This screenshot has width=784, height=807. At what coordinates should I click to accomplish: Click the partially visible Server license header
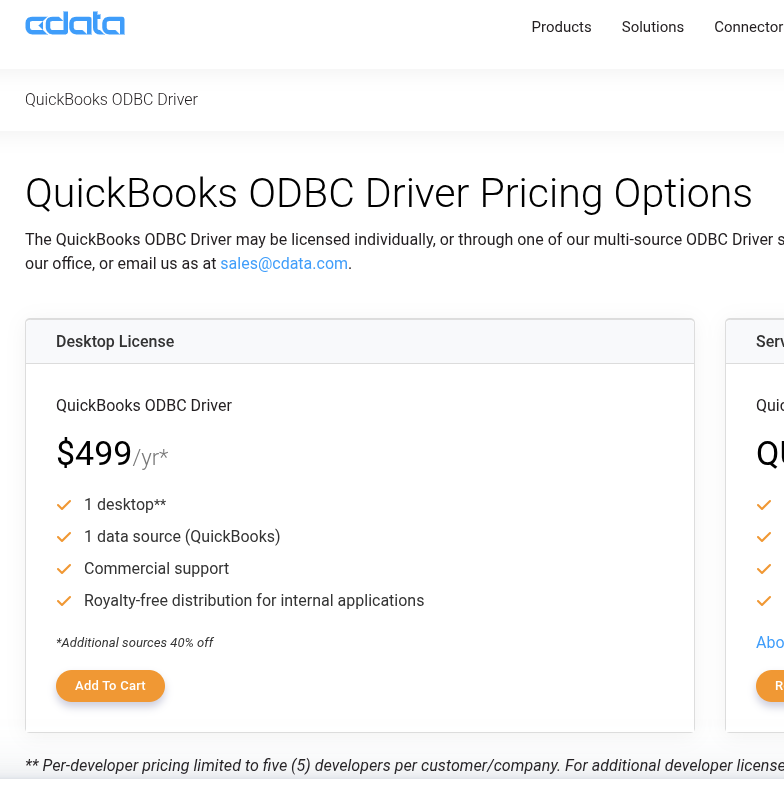[769, 342]
